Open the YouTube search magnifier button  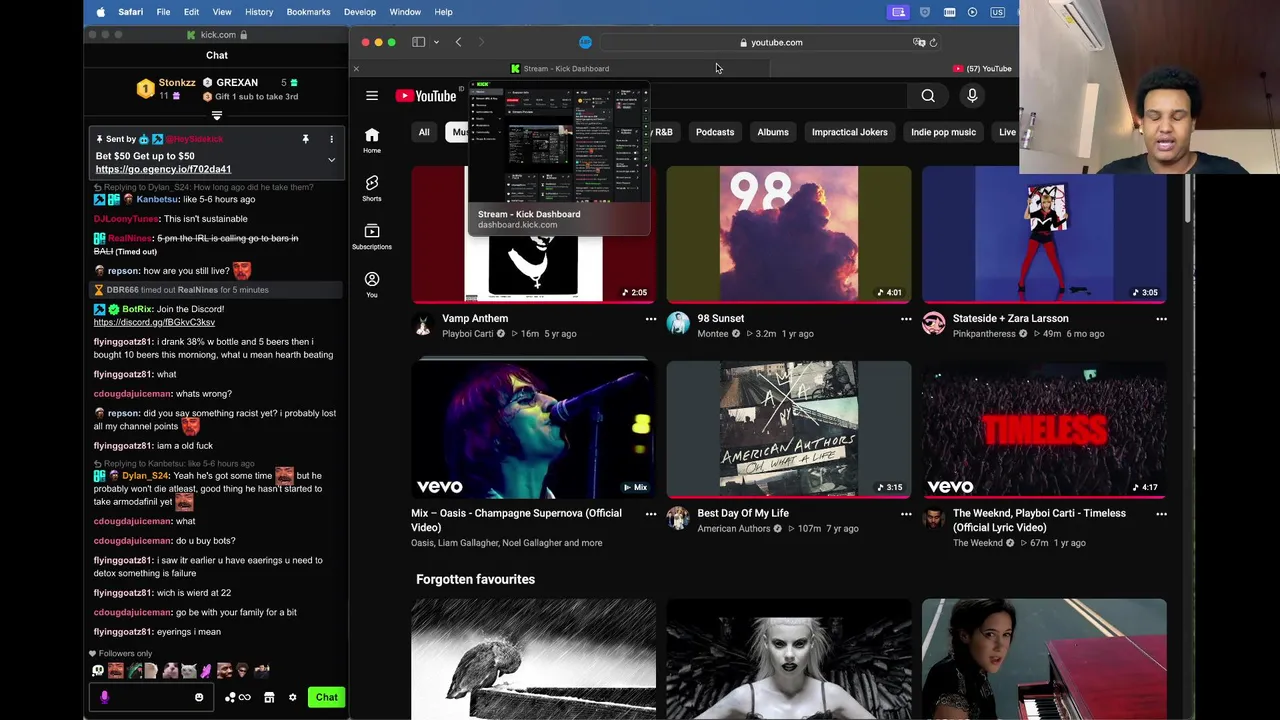point(928,96)
